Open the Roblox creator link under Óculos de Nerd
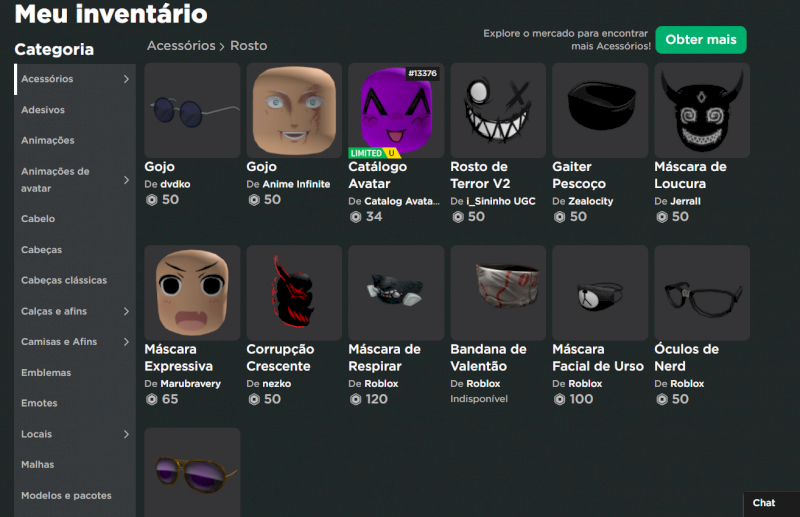 click(687, 383)
